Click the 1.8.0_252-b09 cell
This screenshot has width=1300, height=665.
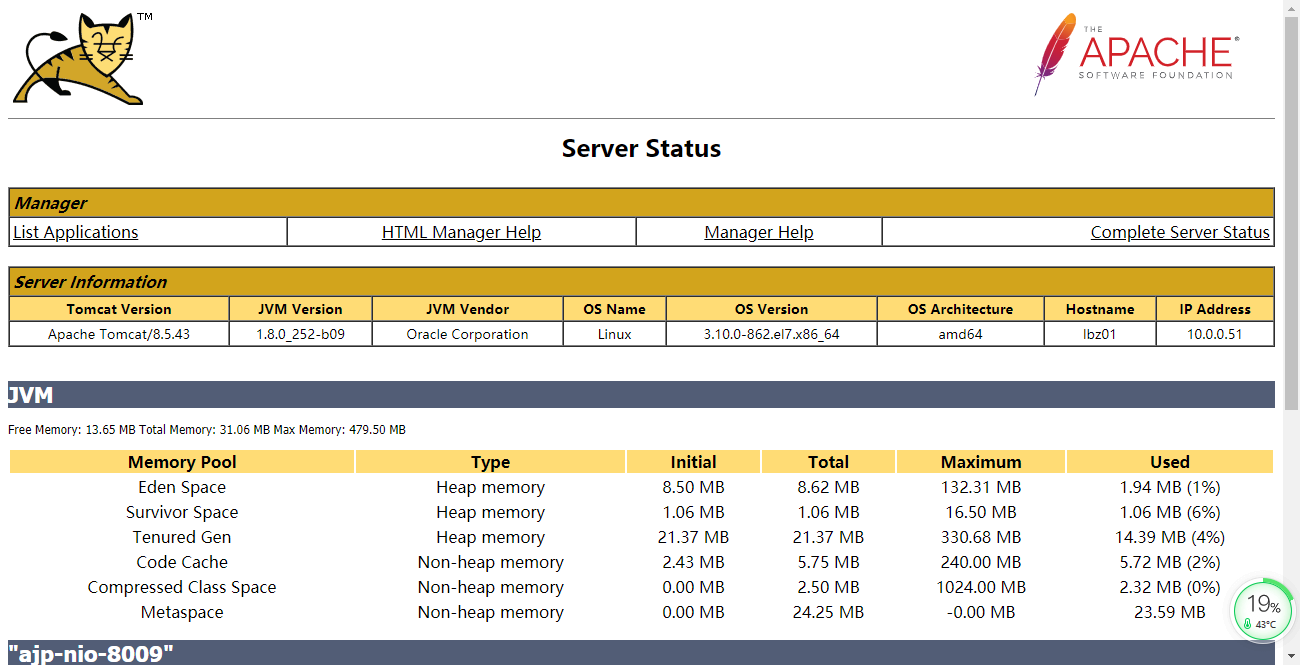click(301, 334)
